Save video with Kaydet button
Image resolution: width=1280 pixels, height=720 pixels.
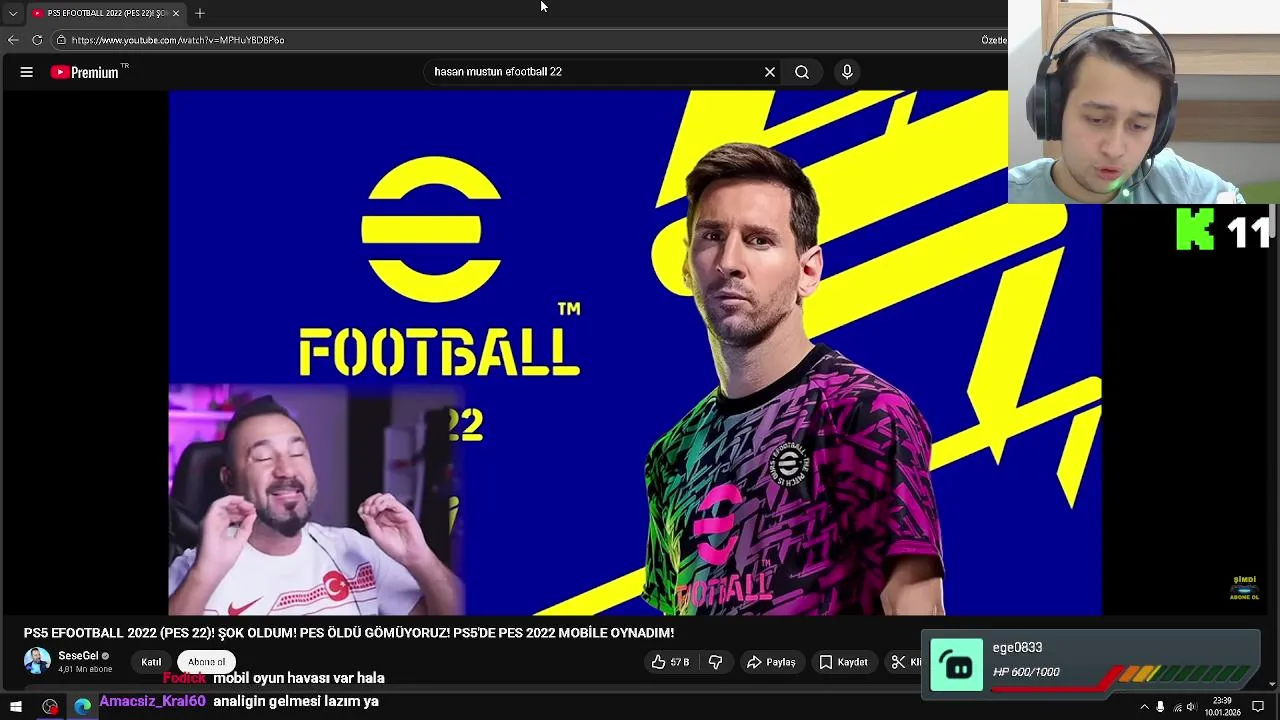843,662
